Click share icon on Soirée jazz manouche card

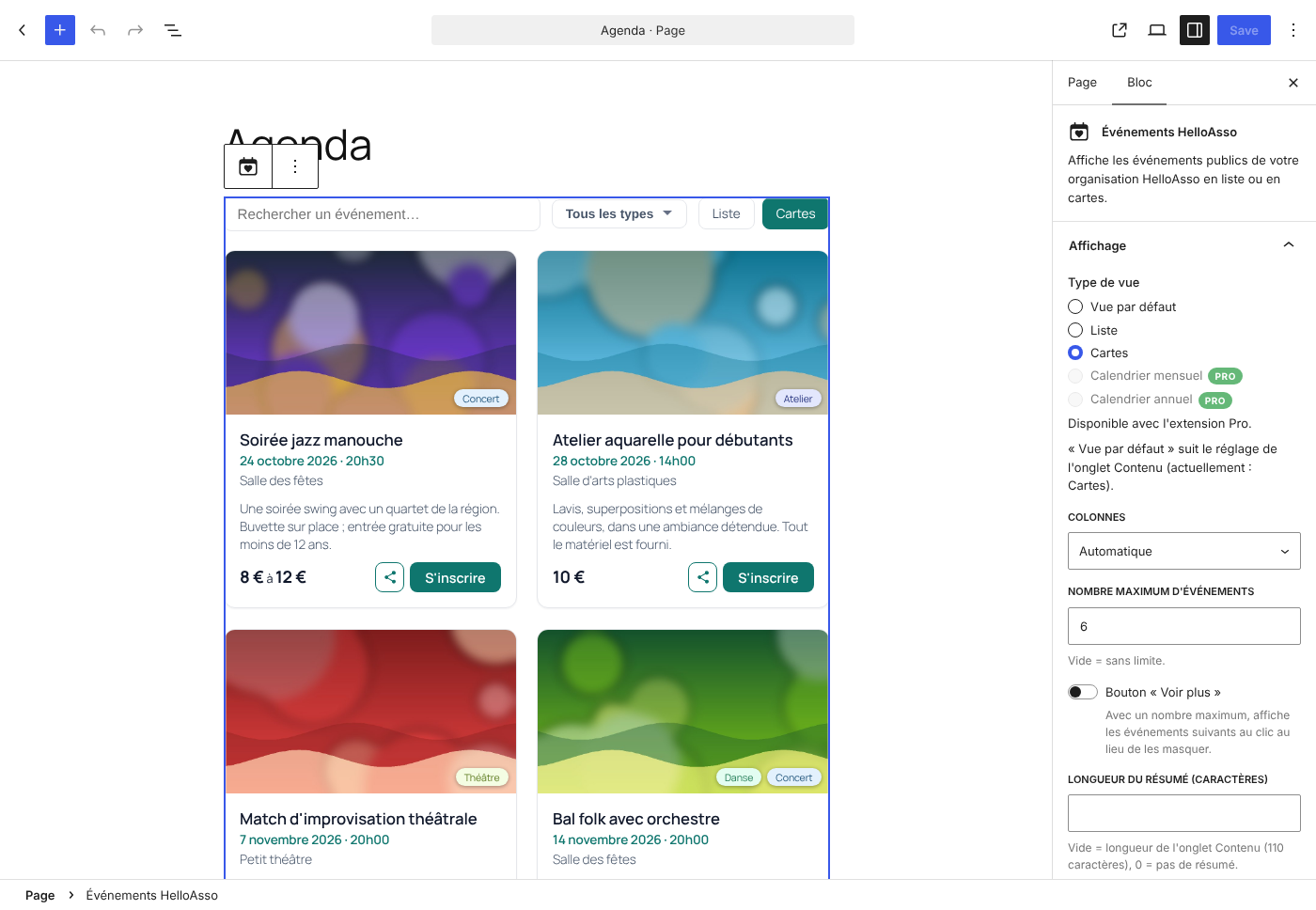390,577
